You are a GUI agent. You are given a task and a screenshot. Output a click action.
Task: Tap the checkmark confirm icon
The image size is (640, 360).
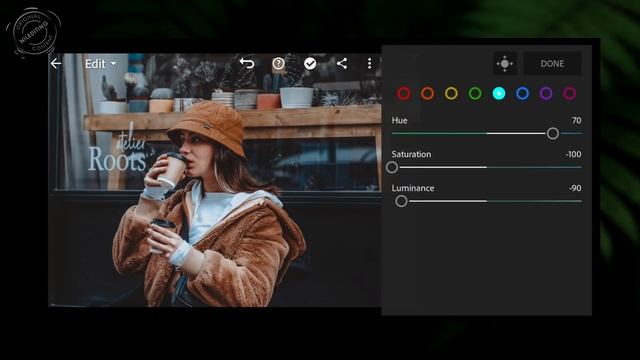pyautogui.click(x=310, y=63)
